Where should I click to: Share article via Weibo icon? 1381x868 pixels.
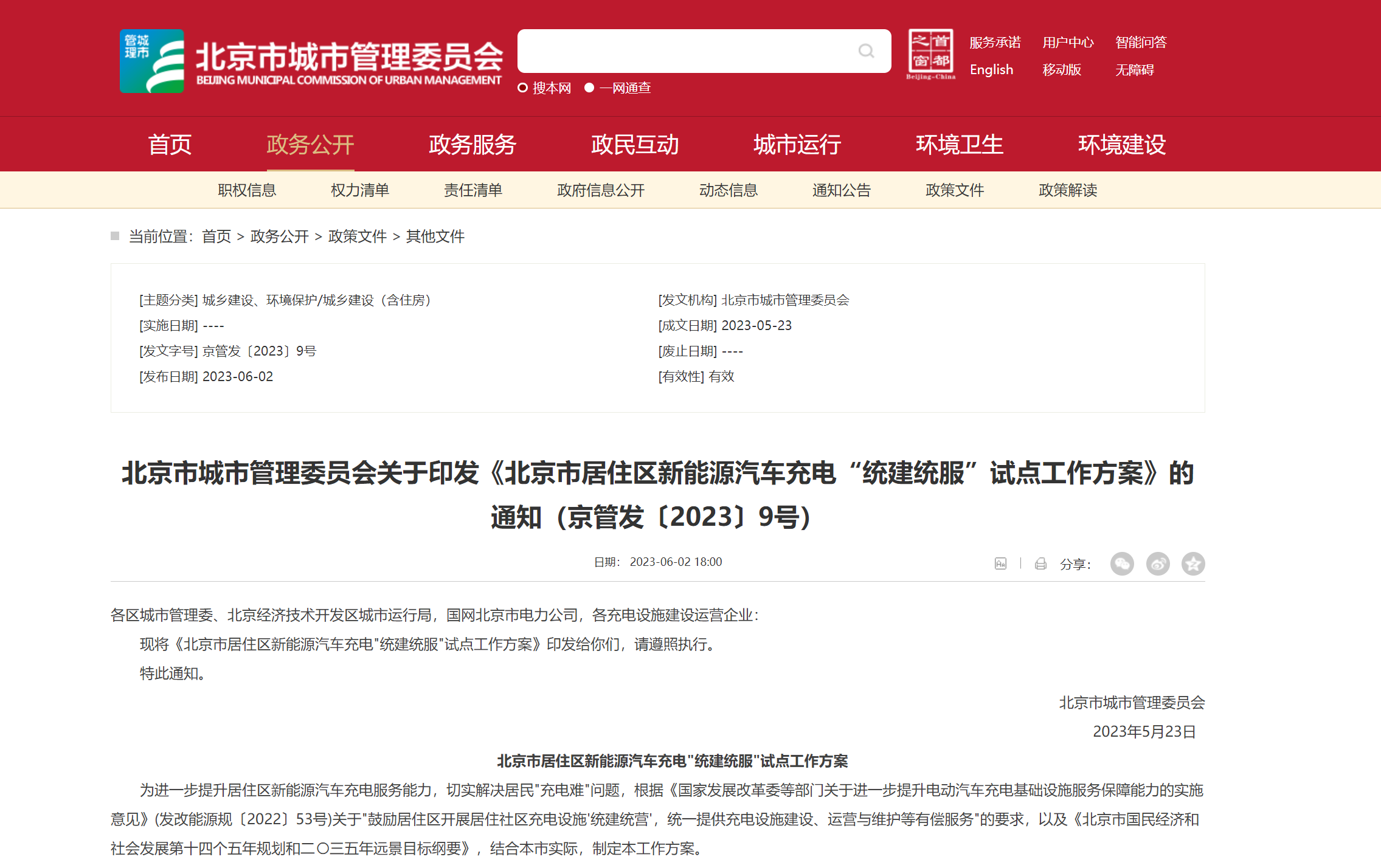[1158, 563]
